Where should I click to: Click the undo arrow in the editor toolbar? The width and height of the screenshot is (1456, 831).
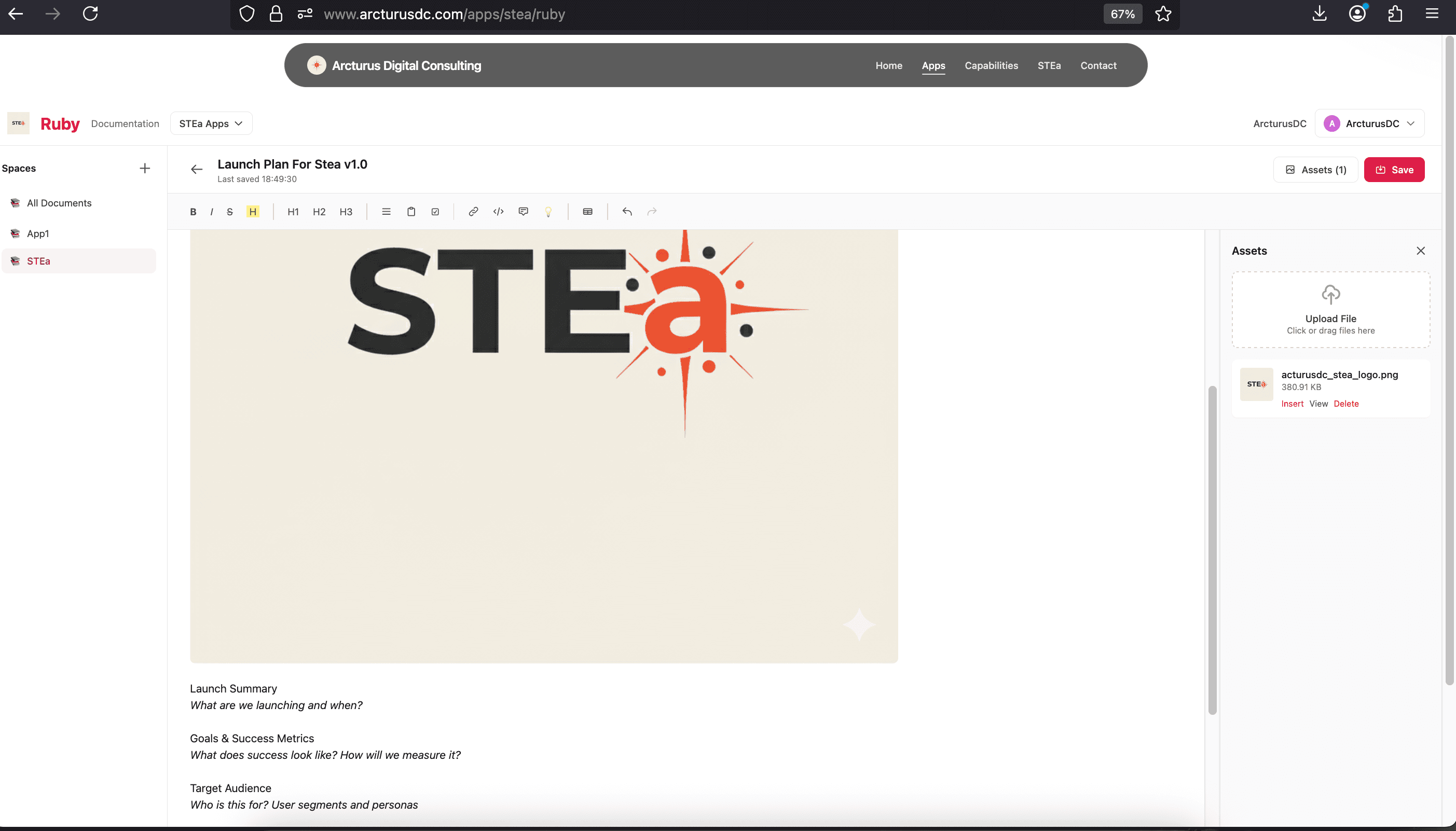pos(627,212)
